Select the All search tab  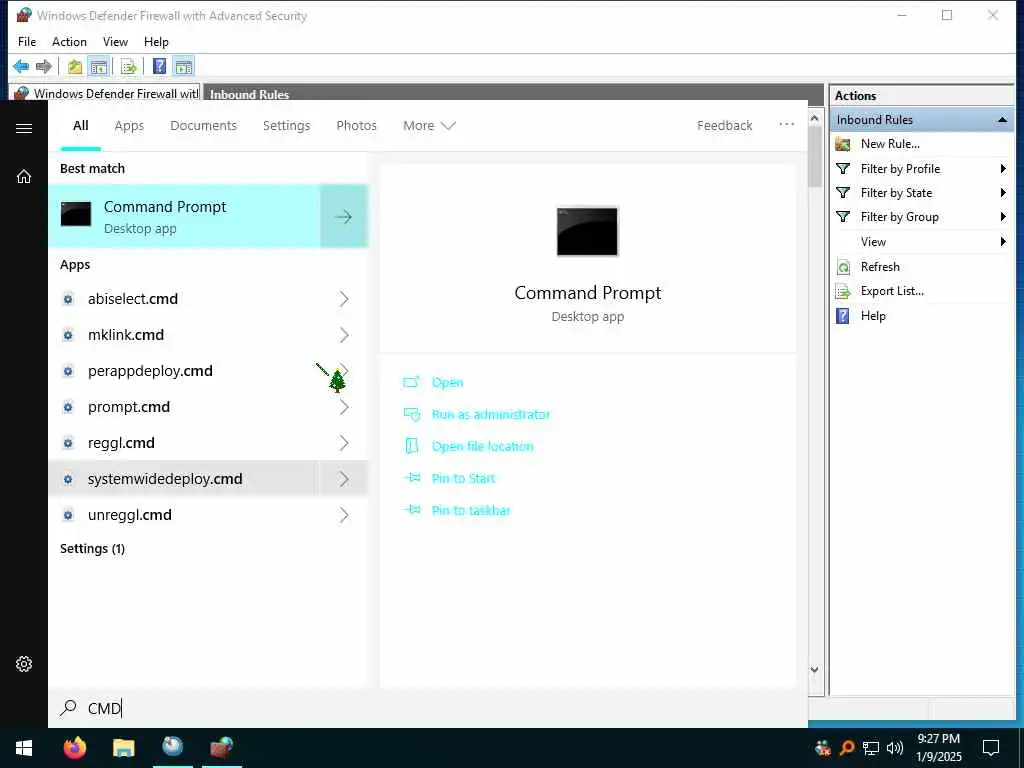(81, 125)
